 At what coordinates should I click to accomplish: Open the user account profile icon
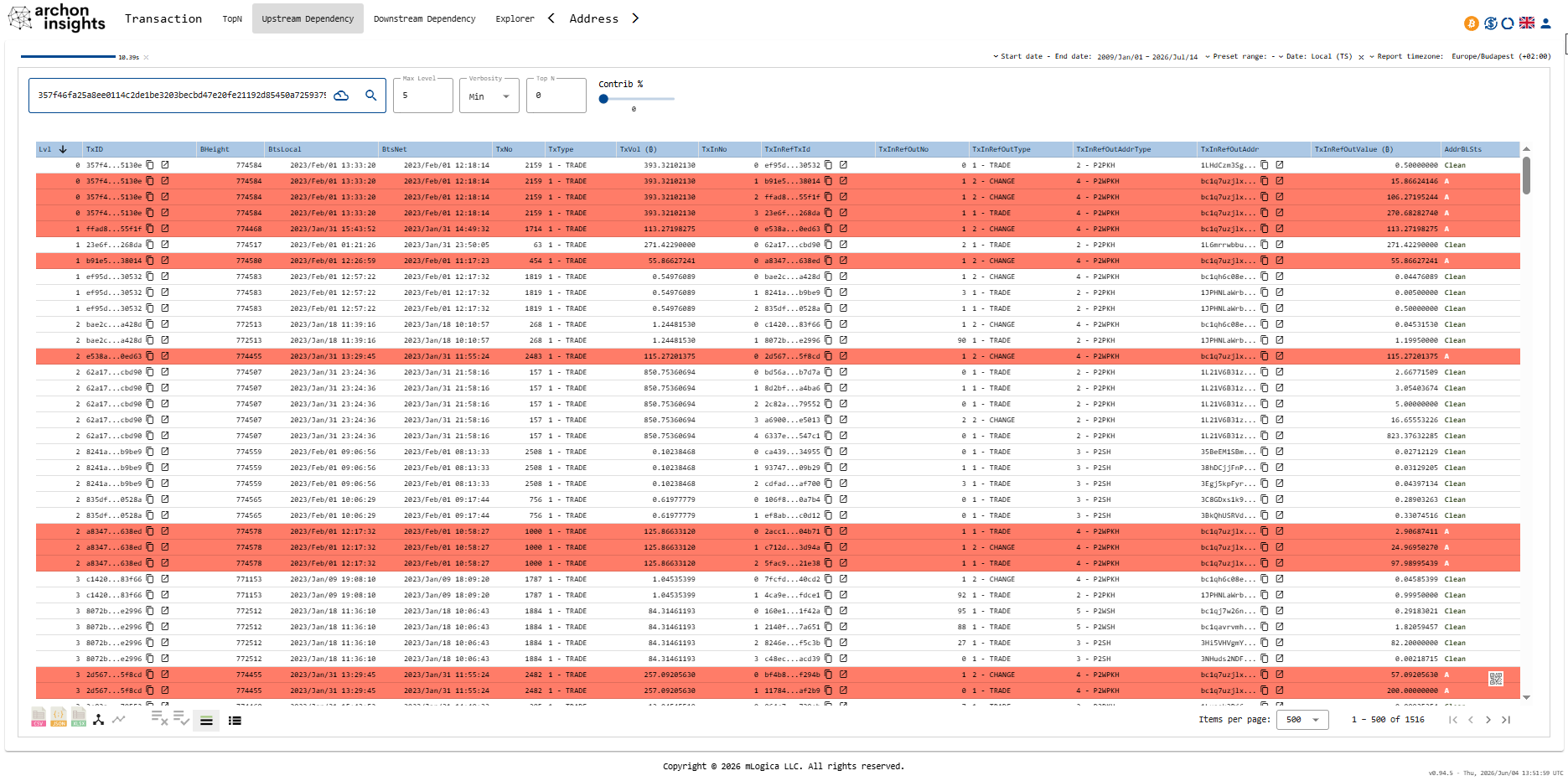pyautogui.click(x=1546, y=23)
